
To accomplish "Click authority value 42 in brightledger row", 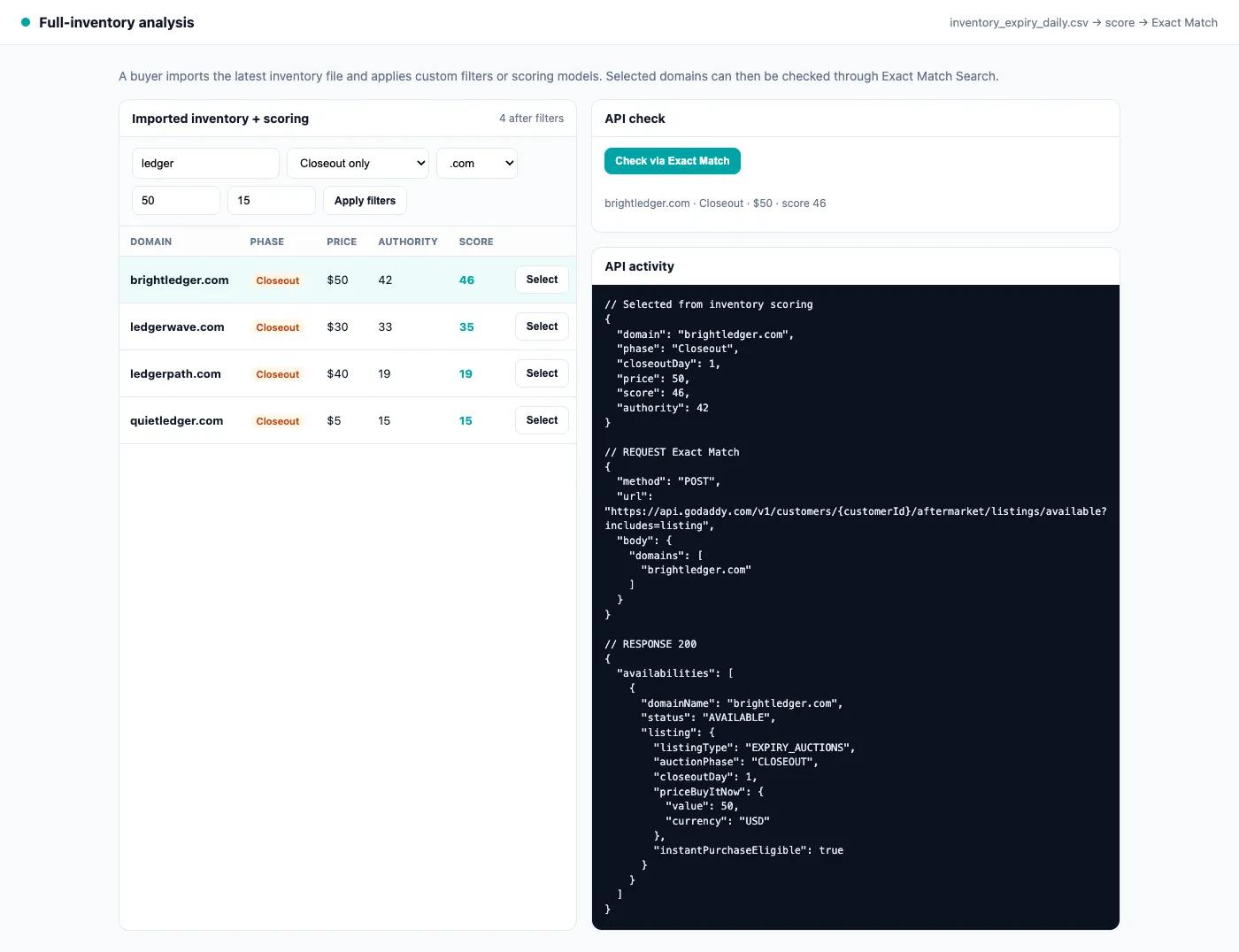I will pyautogui.click(x=385, y=280).
